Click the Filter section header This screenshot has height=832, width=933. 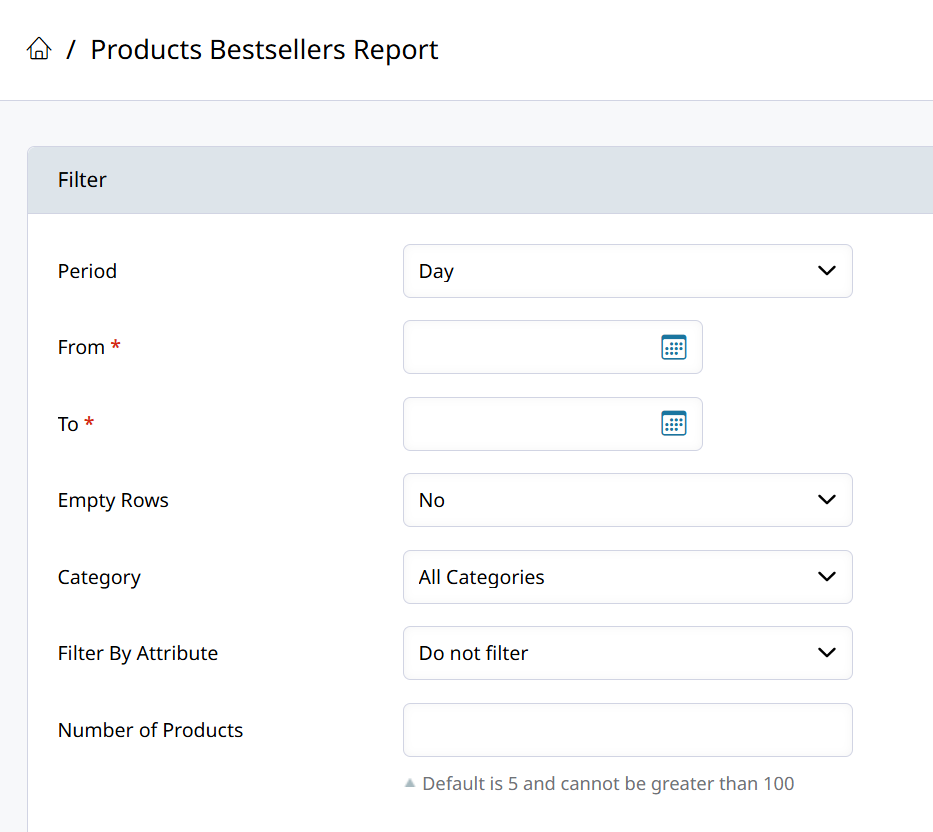click(82, 180)
